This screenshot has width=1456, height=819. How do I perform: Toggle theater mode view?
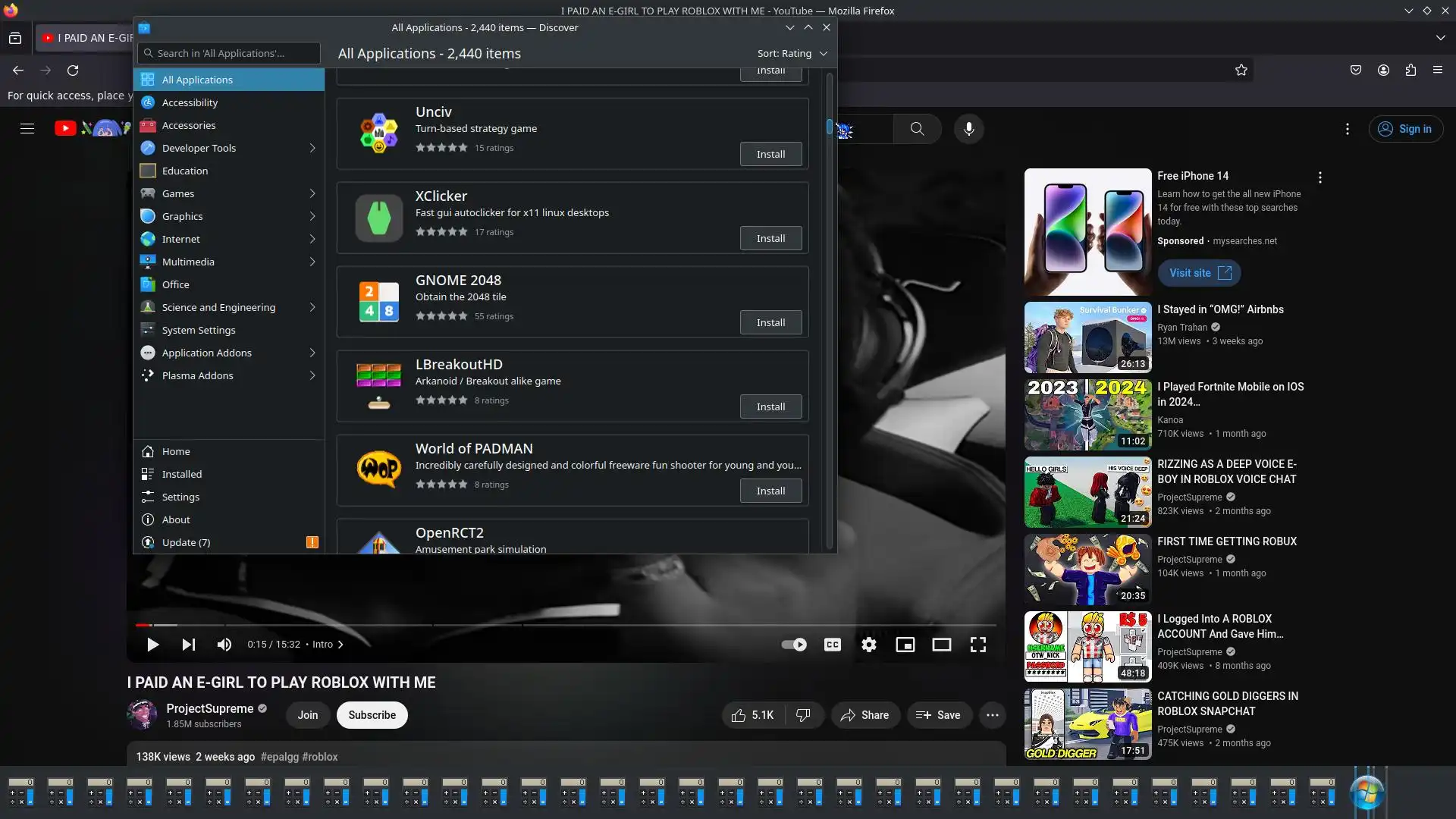[x=941, y=645]
